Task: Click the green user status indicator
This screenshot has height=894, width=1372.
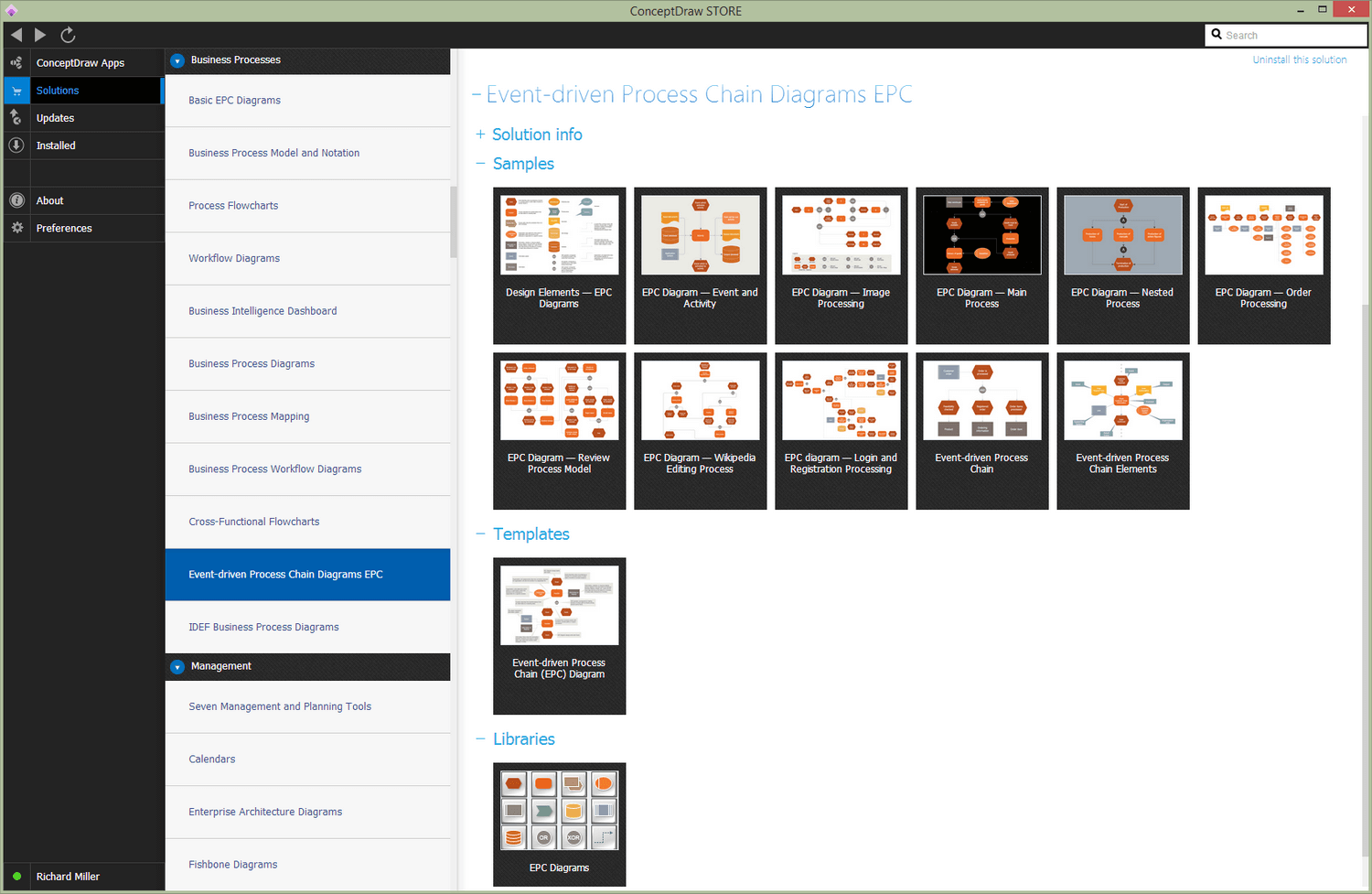Action: [16, 877]
